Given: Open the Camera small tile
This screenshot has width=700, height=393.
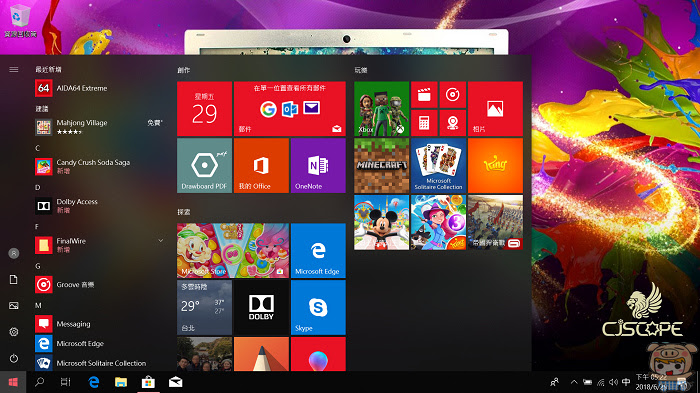Looking at the screenshot, I should point(453,123).
